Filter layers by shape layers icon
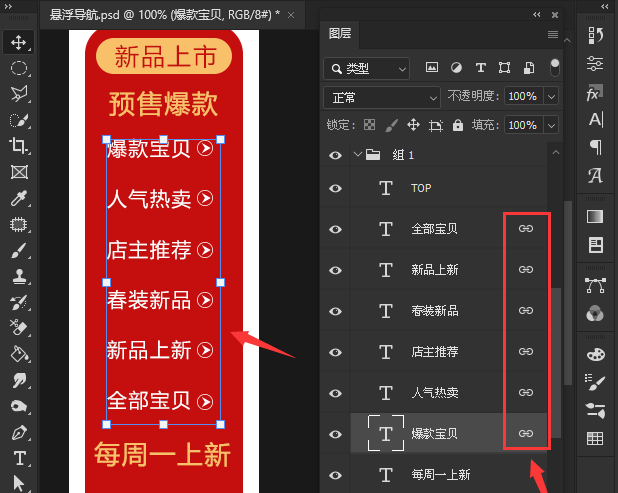 504,68
